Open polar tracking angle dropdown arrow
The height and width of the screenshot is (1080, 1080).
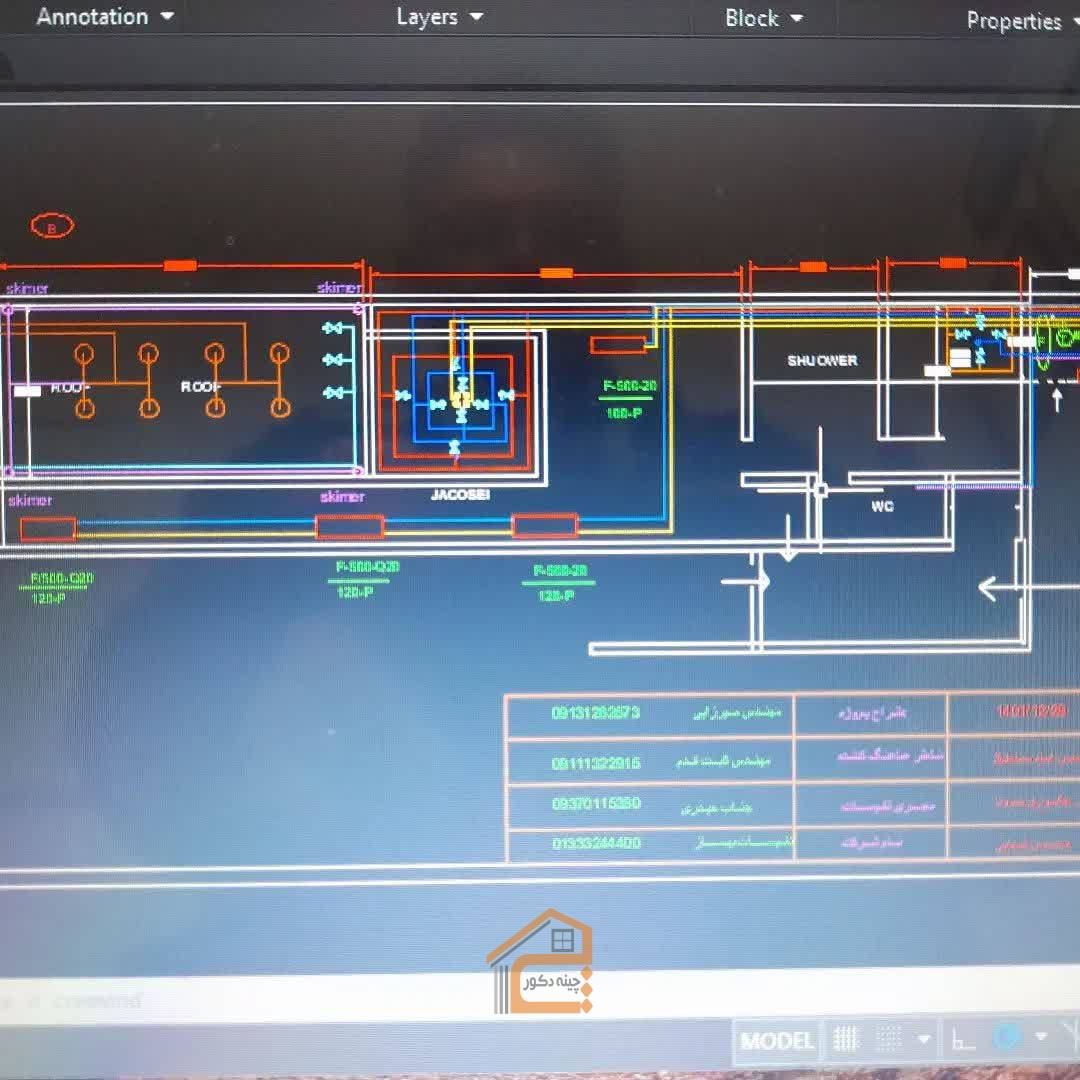pos(1041,1037)
